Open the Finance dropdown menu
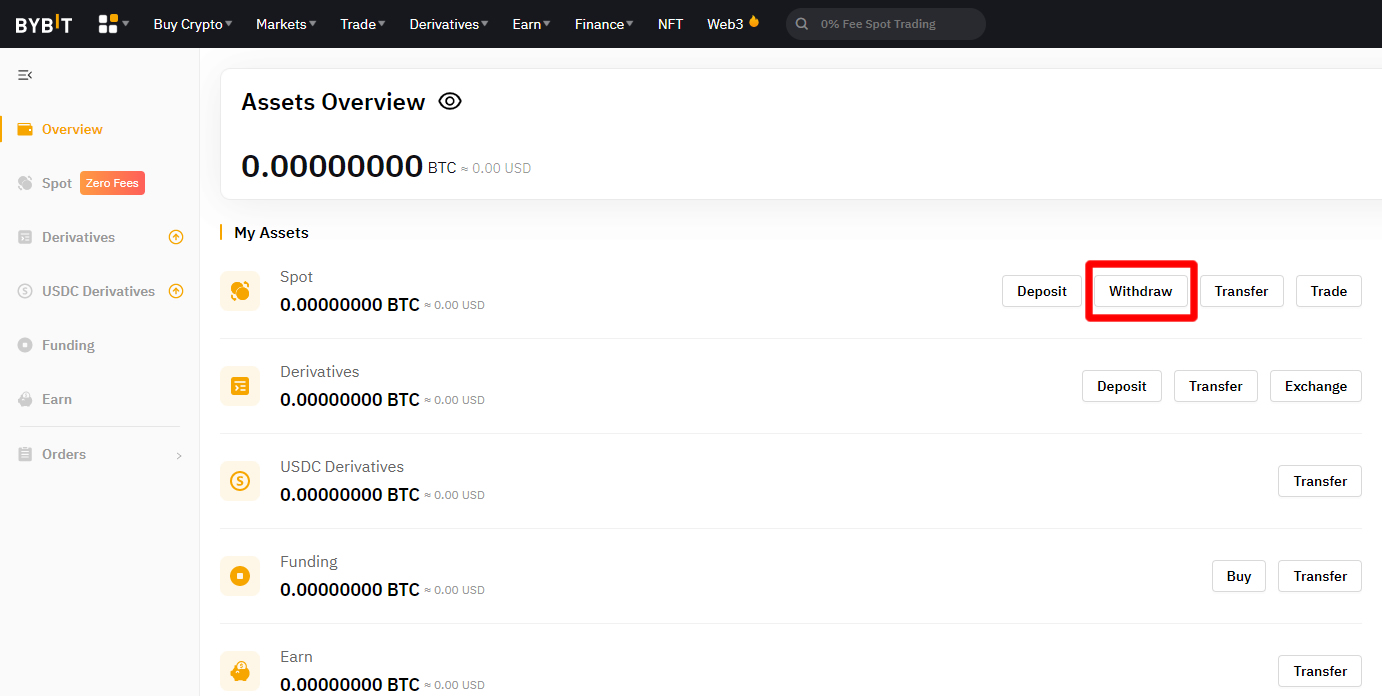This screenshot has width=1382, height=696. [x=602, y=23]
